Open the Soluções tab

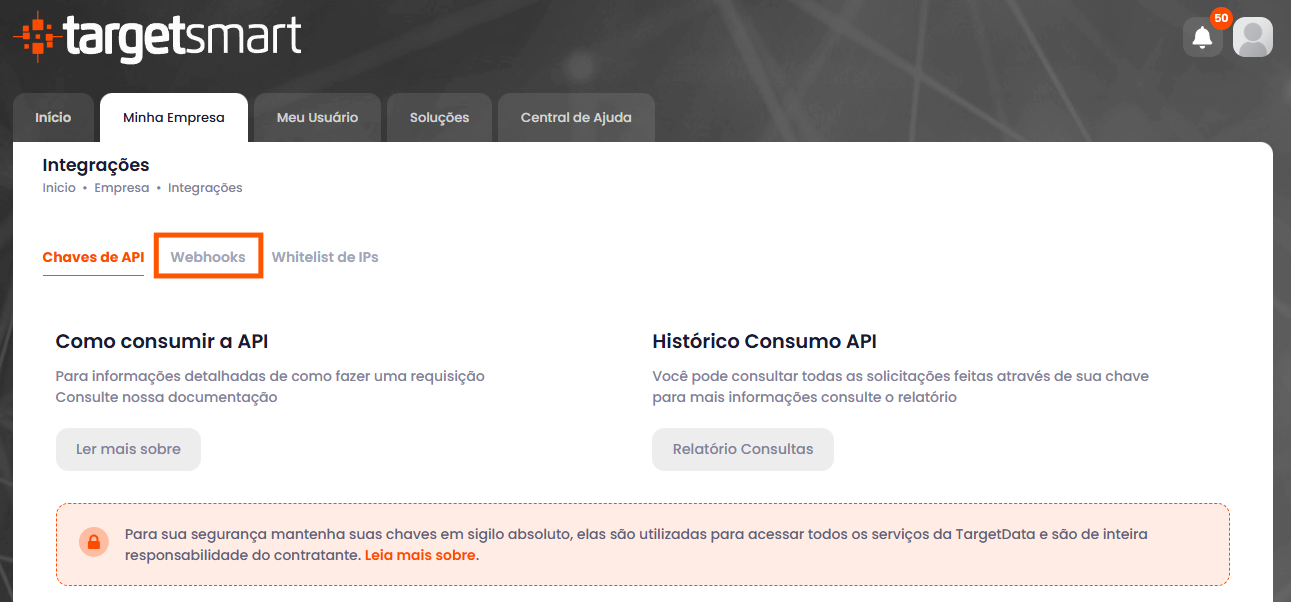click(x=439, y=118)
